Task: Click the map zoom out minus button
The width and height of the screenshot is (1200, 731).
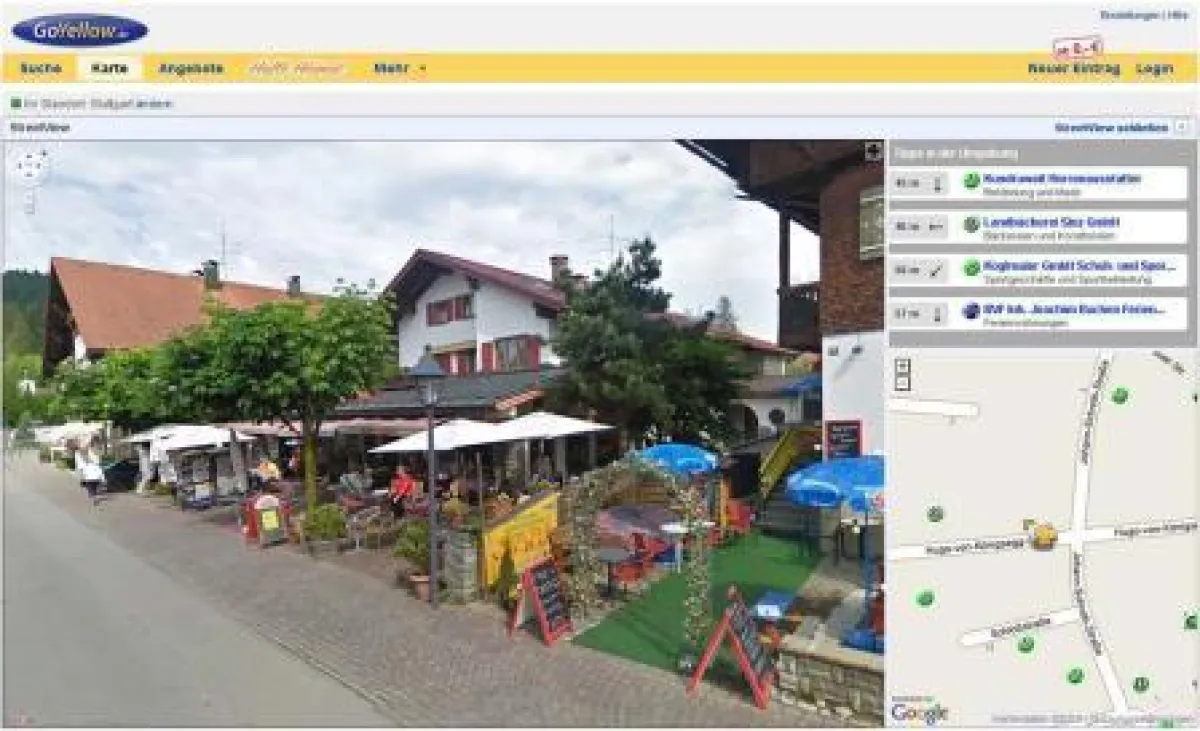Action: pos(902,382)
